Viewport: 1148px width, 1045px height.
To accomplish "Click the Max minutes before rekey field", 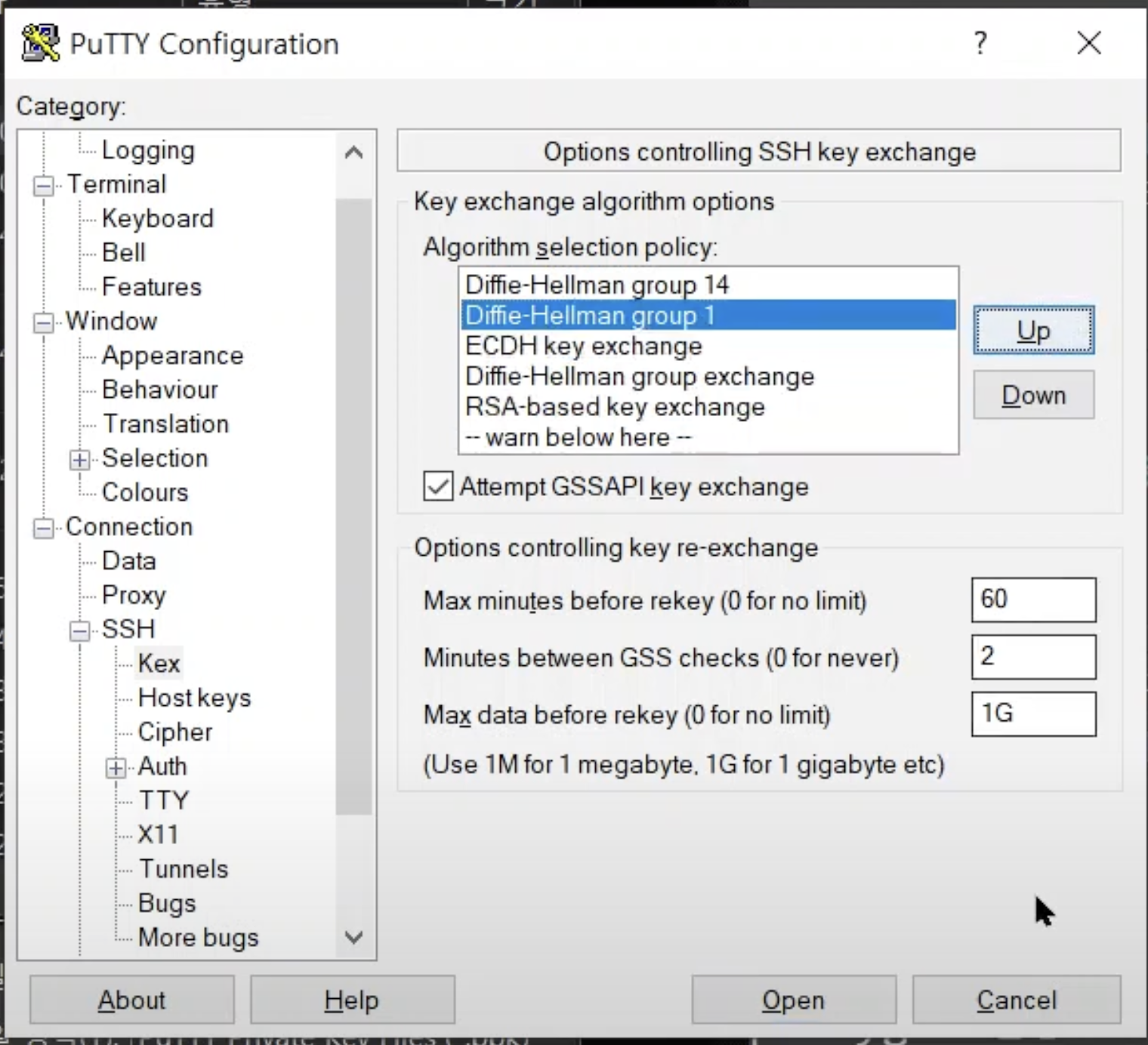I will click(x=1033, y=600).
